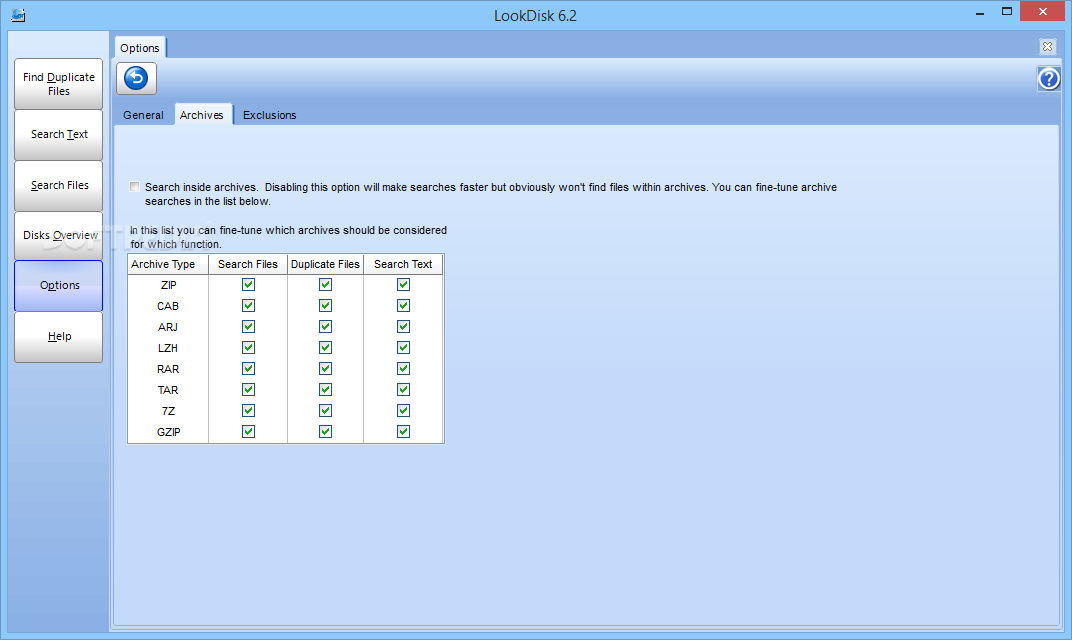Toggle ARJ Search Text checkbox
This screenshot has height=640, width=1072.
(403, 327)
